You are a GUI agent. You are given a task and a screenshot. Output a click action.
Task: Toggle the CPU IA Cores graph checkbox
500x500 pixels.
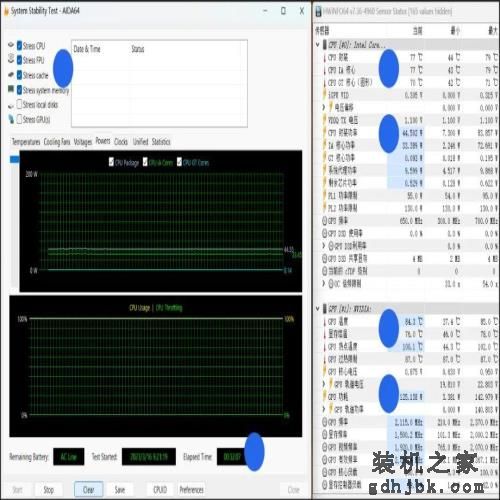[145, 162]
